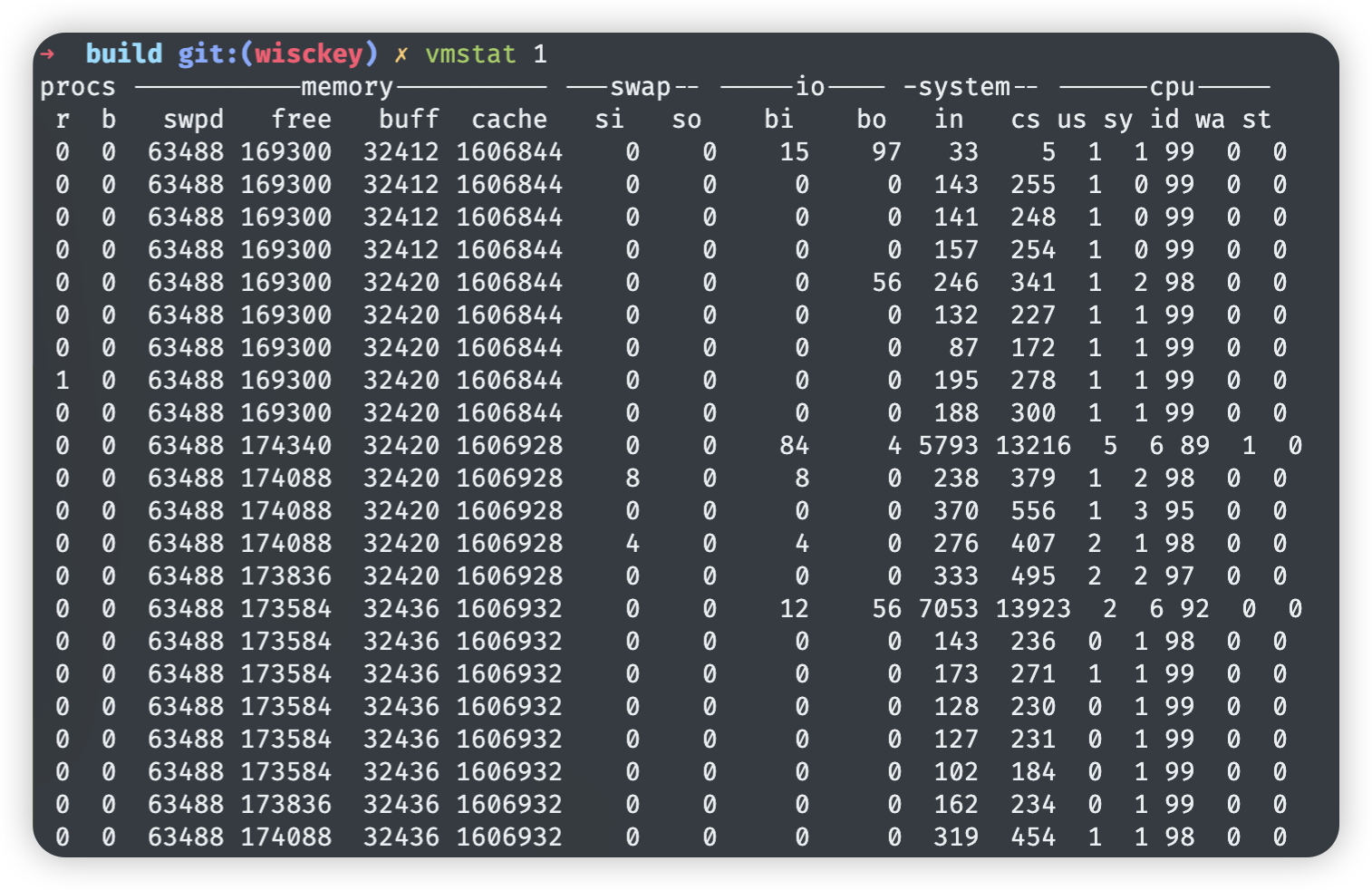Click the in value 7053
The width and height of the screenshot is (1372, 890).
(x=948, y=609)
